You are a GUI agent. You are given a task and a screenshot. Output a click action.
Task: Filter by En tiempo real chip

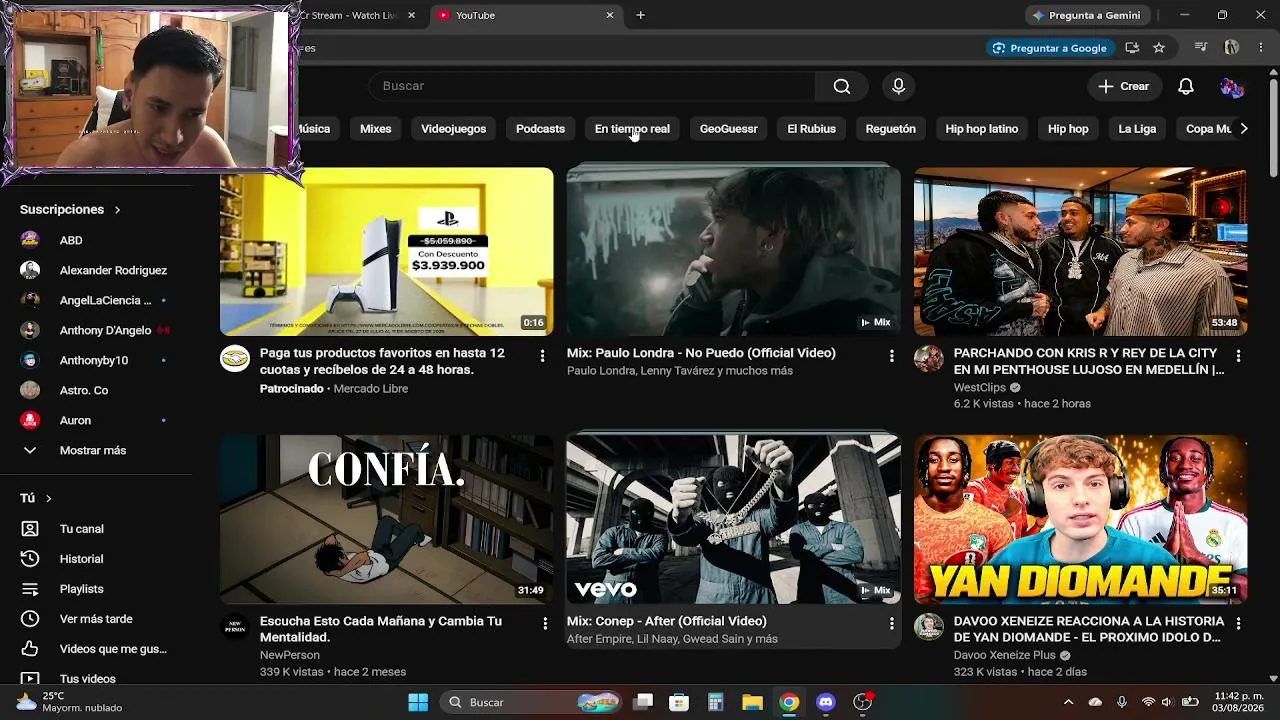pos(632,129)
